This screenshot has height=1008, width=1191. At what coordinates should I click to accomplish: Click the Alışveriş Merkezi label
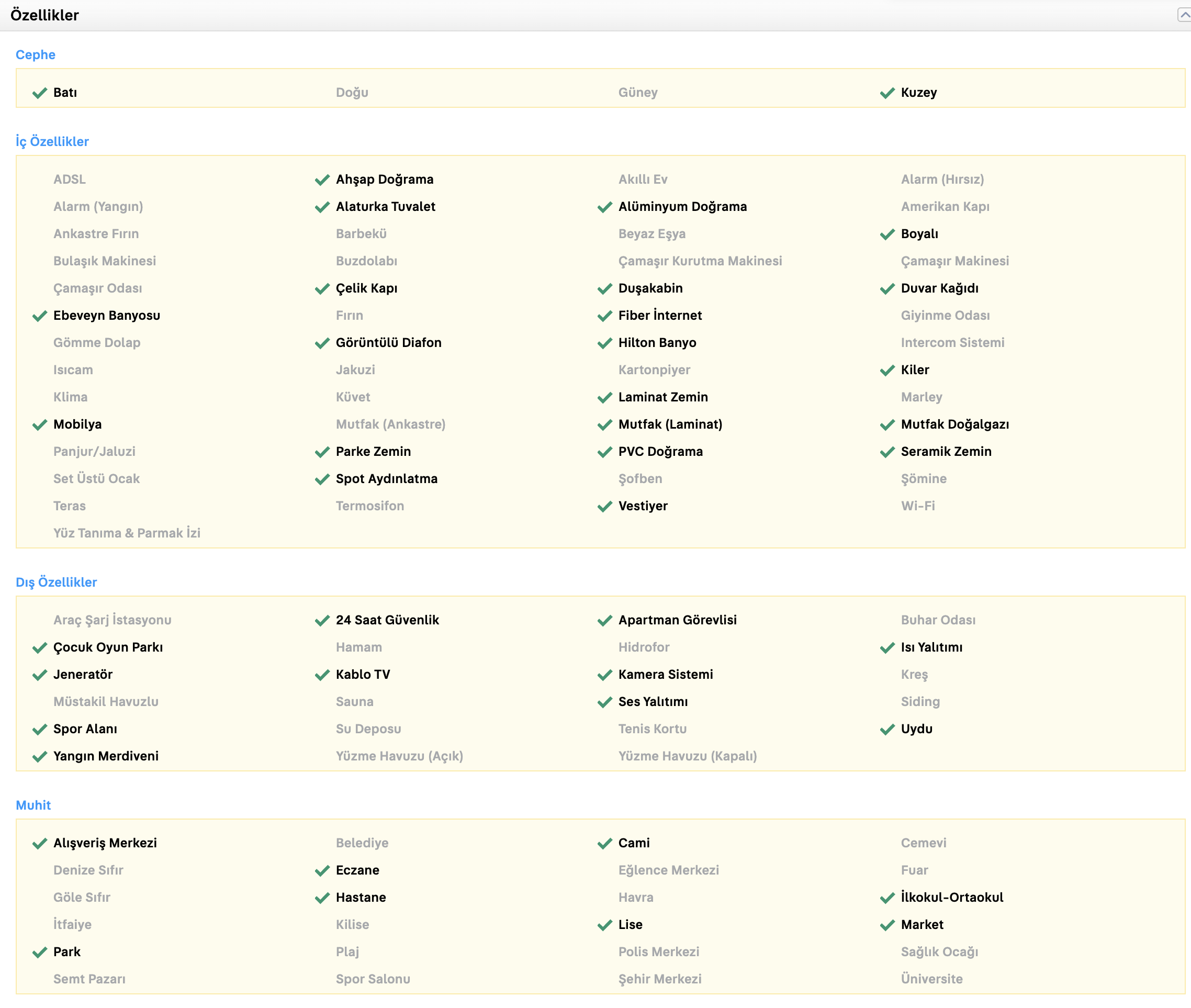105,843
